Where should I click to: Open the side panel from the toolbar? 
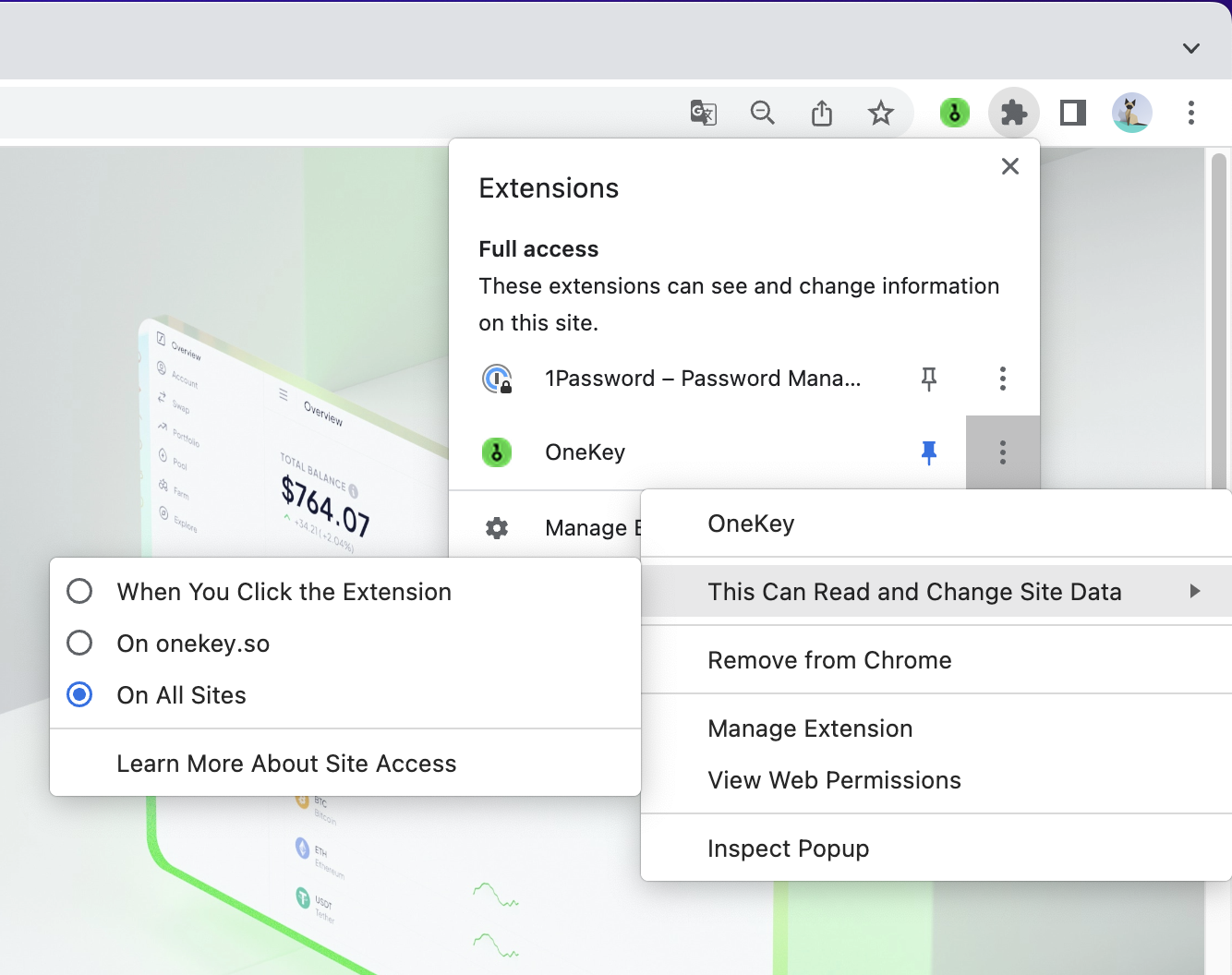(1073, 113)
